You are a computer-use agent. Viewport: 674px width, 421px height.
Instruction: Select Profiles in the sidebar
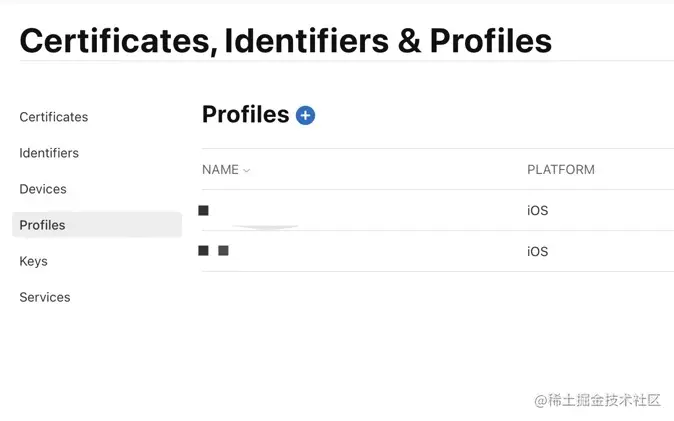[43, 225]
